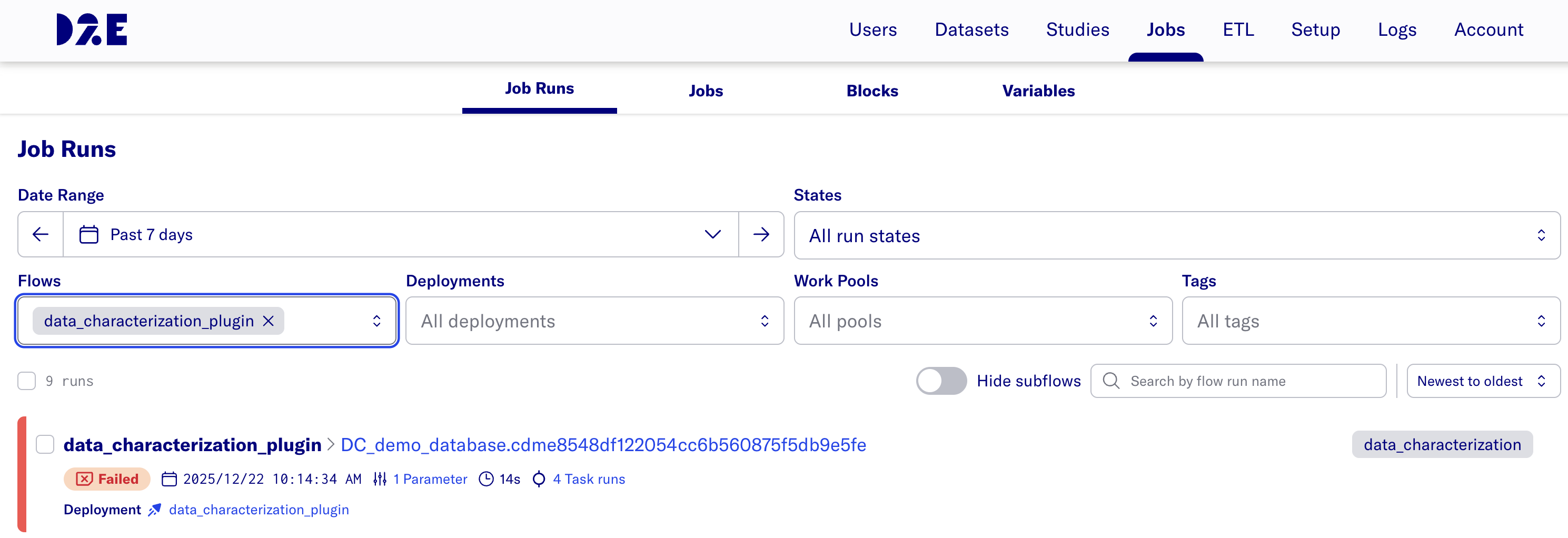
Task: Open the Datasets menu item
Action: (971, 29)
